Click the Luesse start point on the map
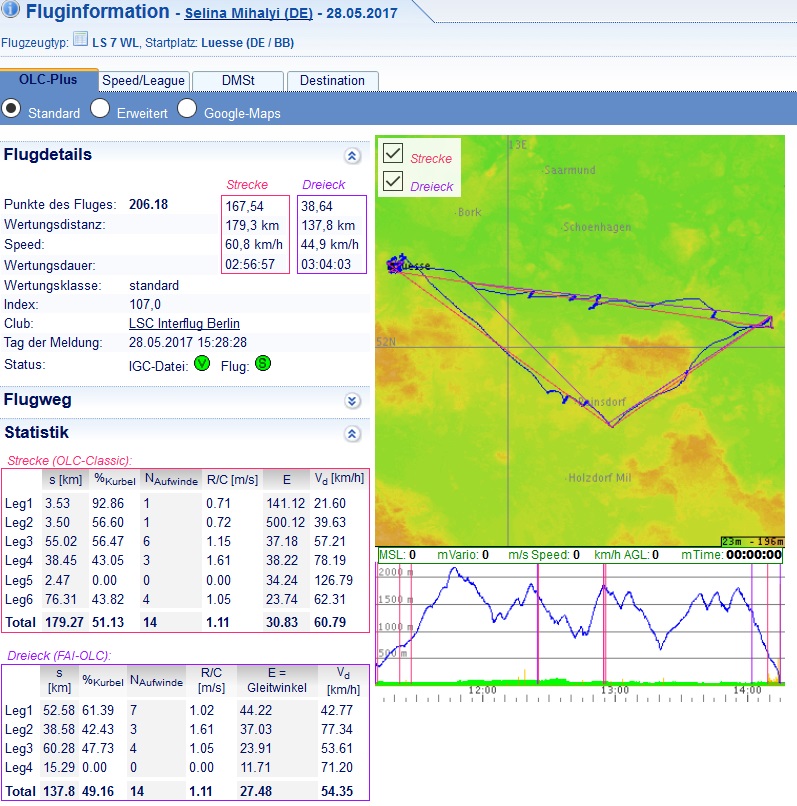797x806 pixels. [x=396, y=266]
